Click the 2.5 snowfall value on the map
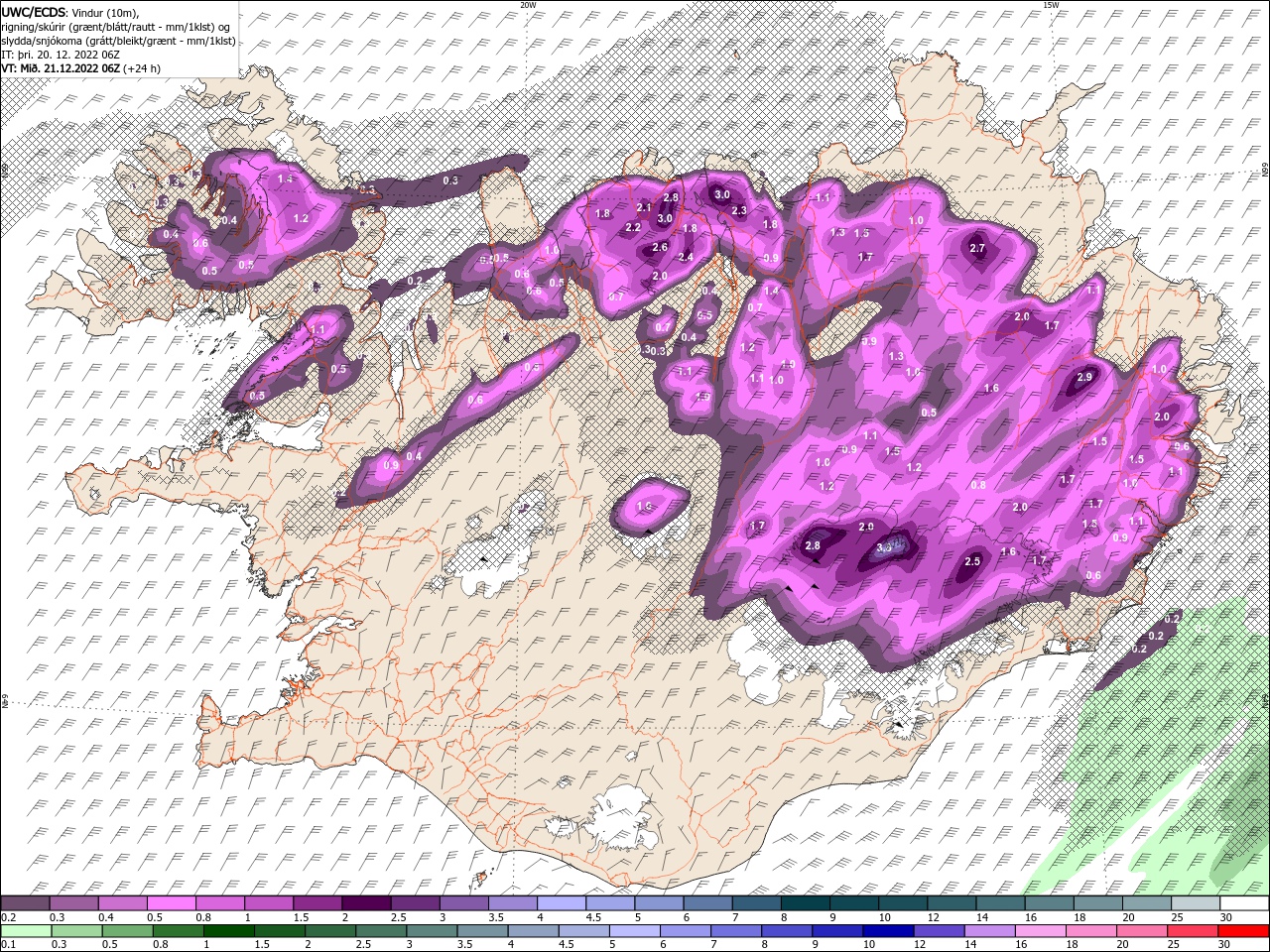The height and width of the screenshot is (952, 1270). (x=972, y=561)
